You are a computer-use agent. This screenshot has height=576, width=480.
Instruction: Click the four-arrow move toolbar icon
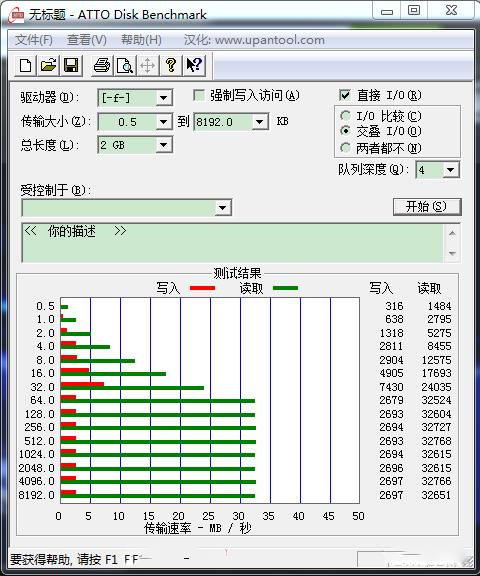tap(148, 66)
